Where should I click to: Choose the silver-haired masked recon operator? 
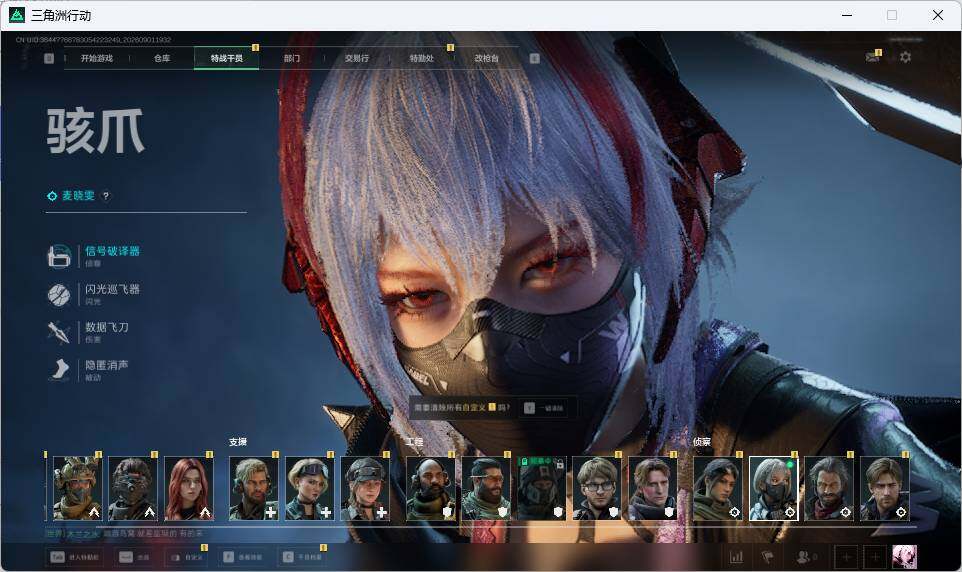(x=773, y=488)
